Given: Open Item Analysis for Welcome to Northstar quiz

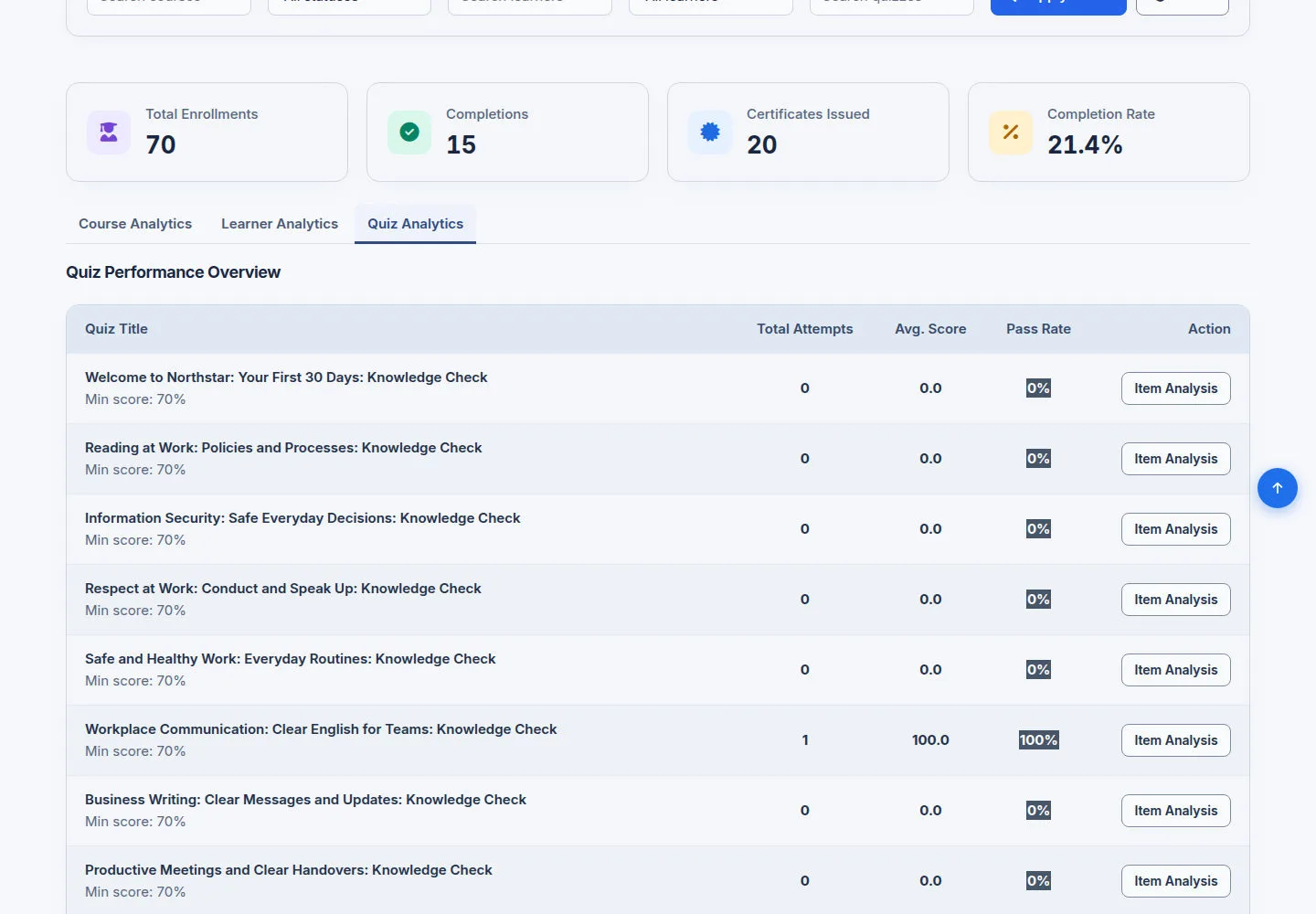Looking at the screenshot, I should click(x=1175, y=388).
